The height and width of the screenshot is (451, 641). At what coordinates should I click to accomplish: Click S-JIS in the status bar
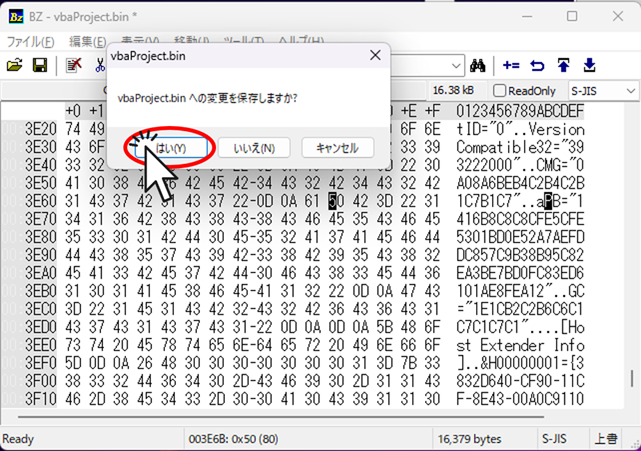coord(554,439)
